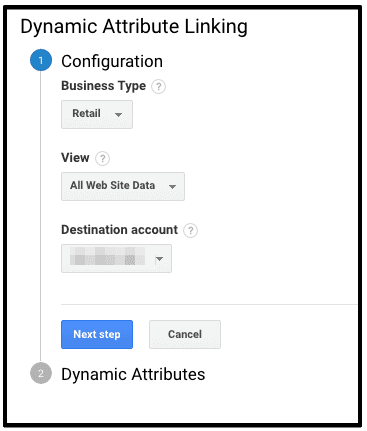Click the Cancel button

(185, 334)
